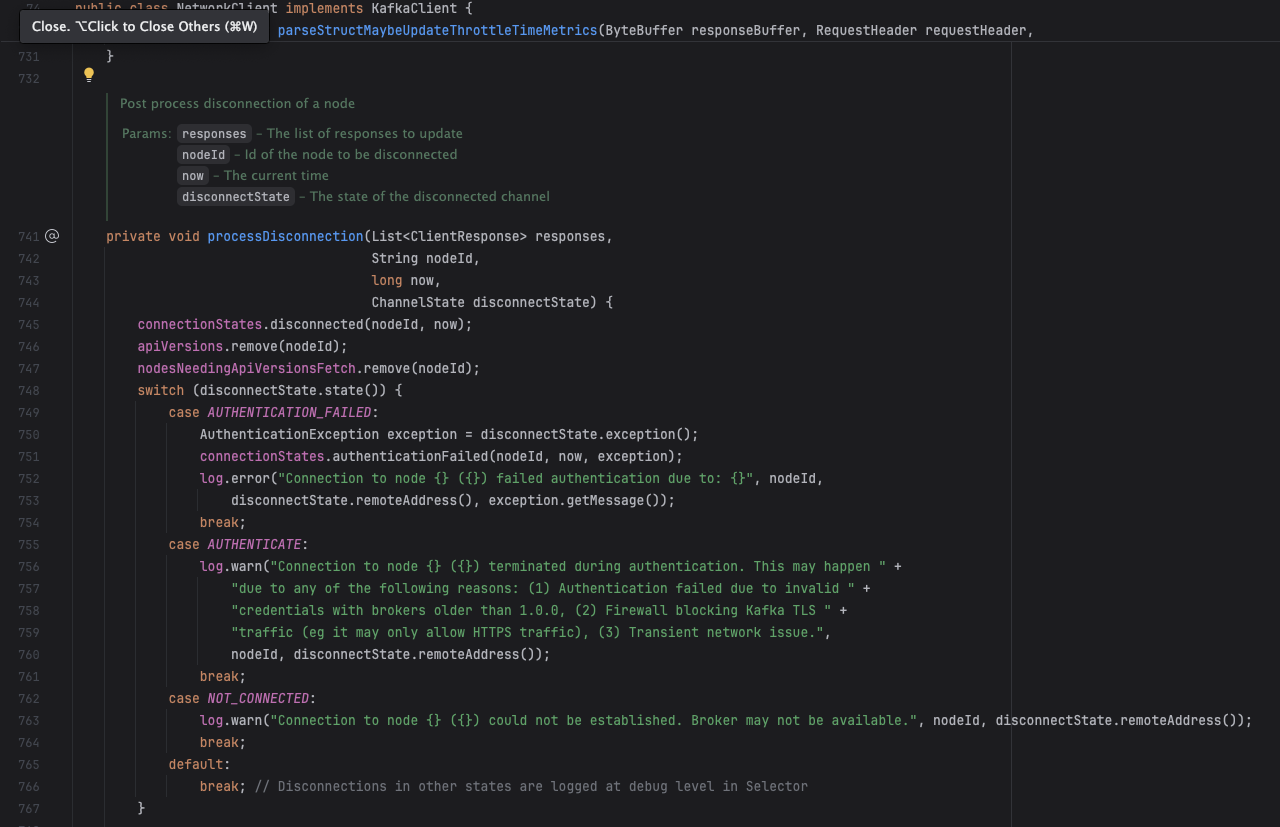The width and height of the screenshot is (1280, 827).
Task: Click the 'nodeId' param tag in the doc comment
Action: [203, 155]
